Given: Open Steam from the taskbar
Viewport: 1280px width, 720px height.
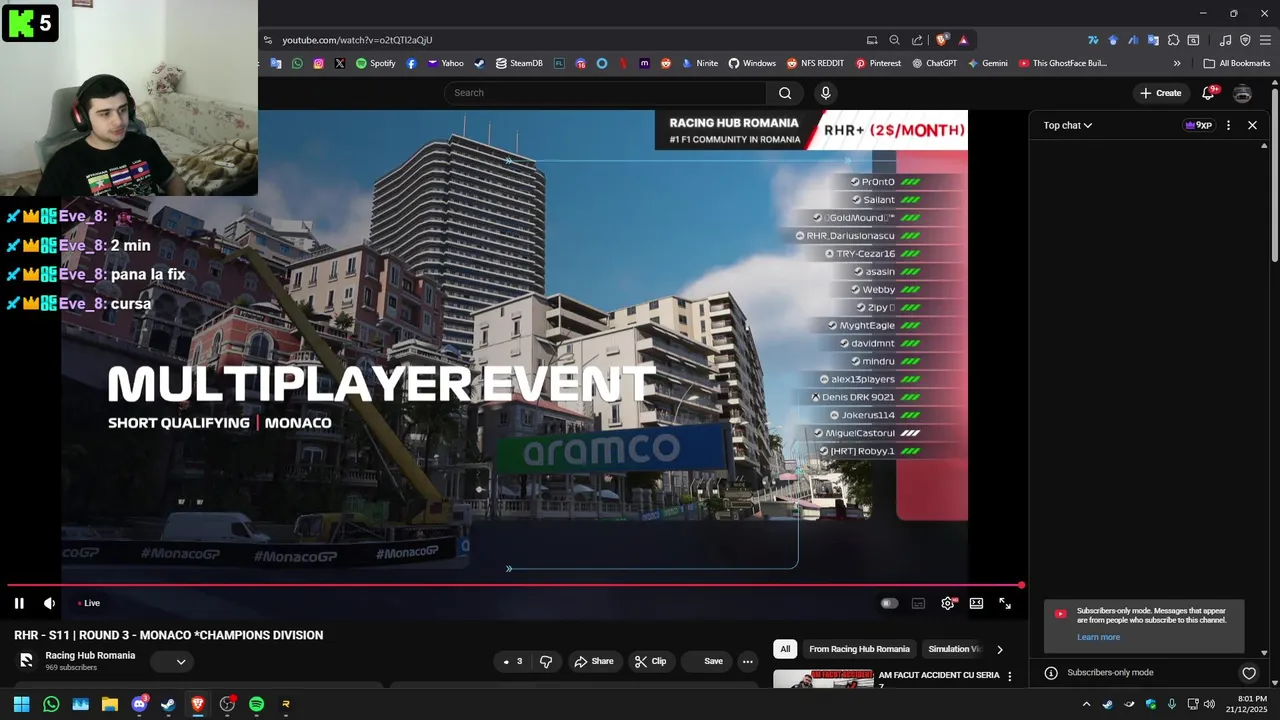Looking at the screenshot, I should [168, 704].
